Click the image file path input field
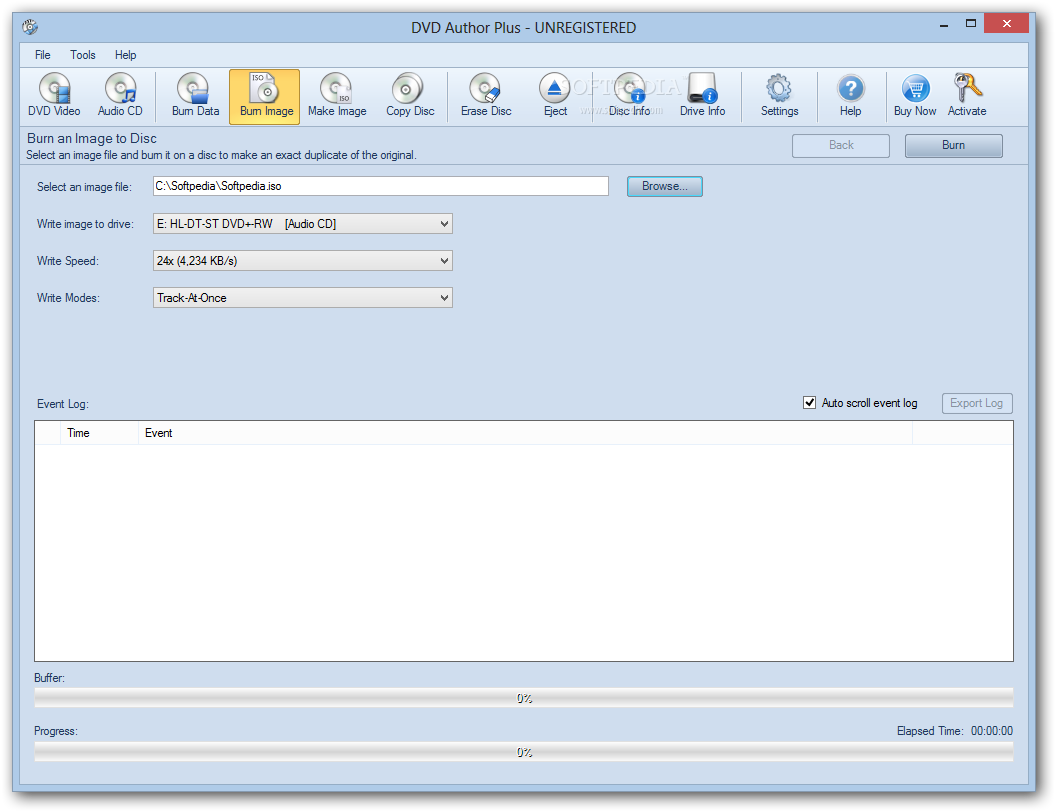The width and height of the screenshot is (1056, 812). [381, 187]
